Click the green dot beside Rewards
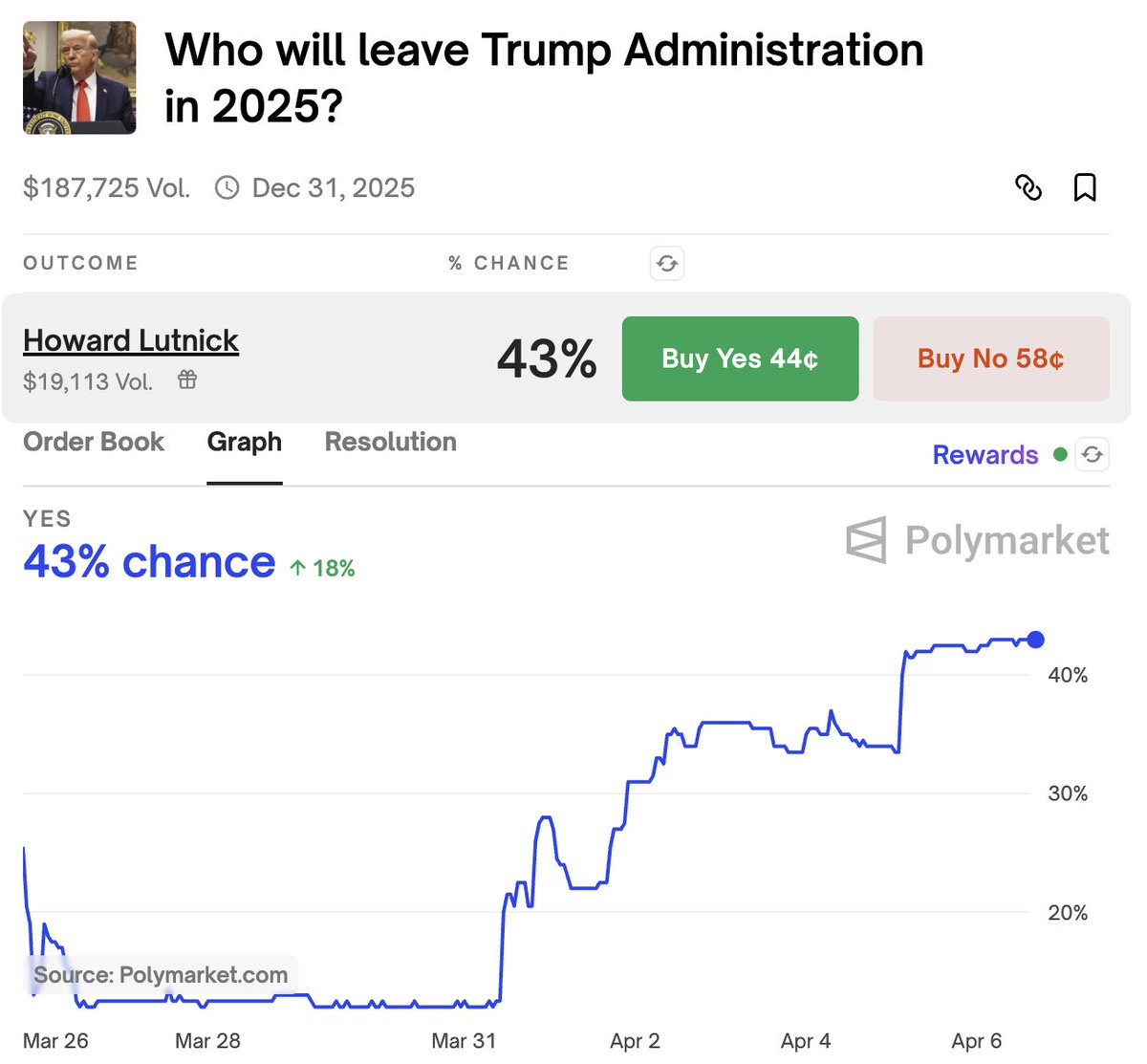Screen dimensions: 1147x1064 tap(1060, 455)
